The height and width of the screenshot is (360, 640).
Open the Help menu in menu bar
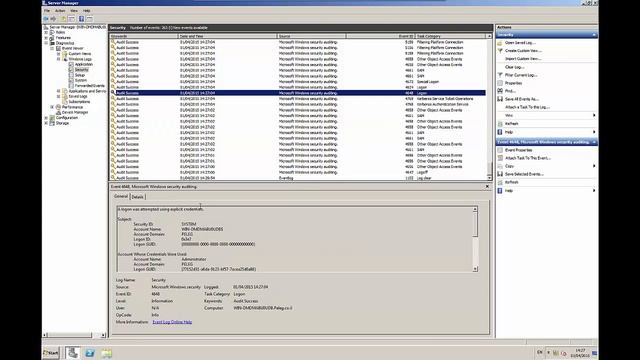87,11
